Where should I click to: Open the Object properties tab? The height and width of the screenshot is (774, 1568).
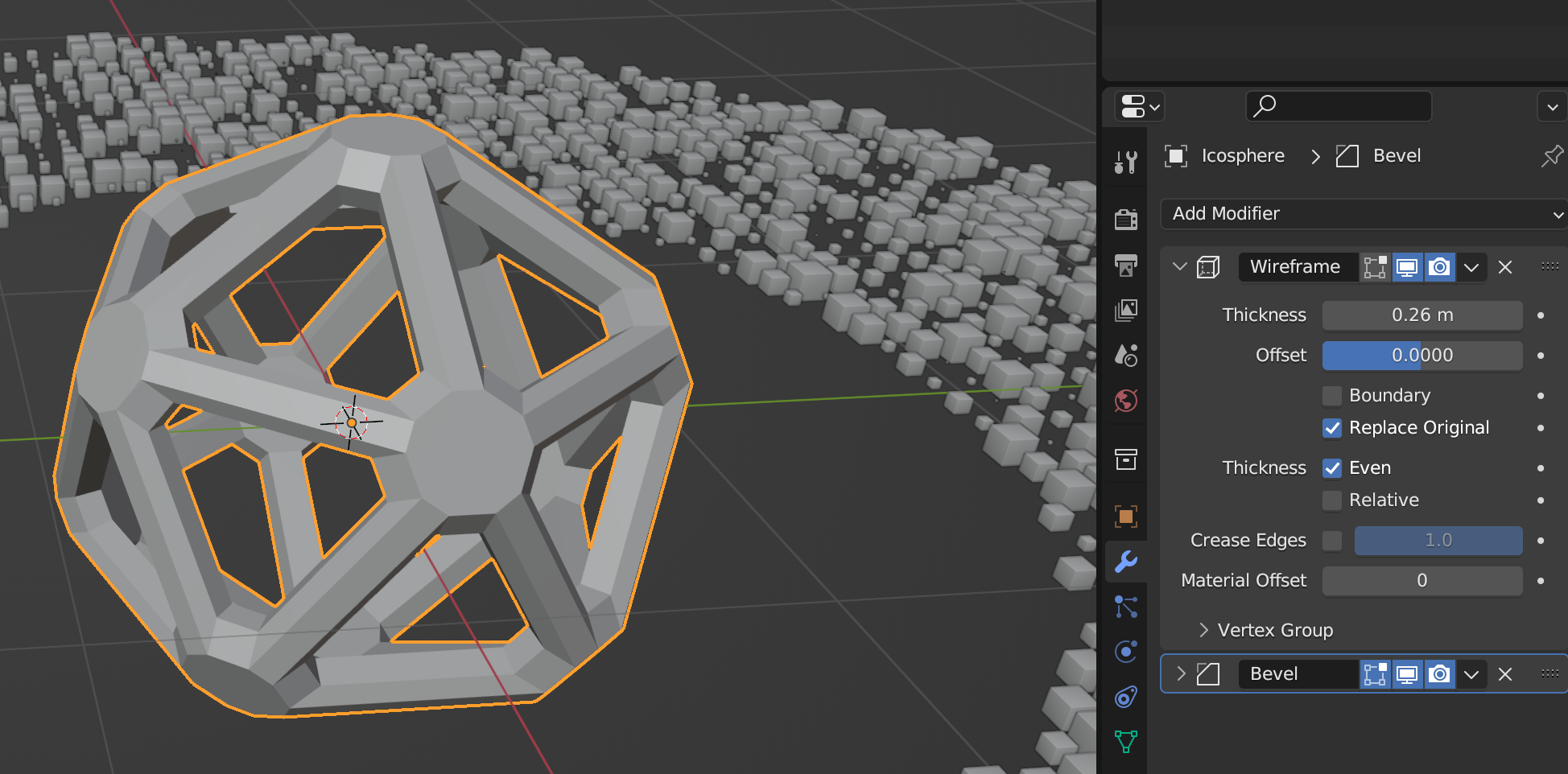click(x=1126, y=516)
